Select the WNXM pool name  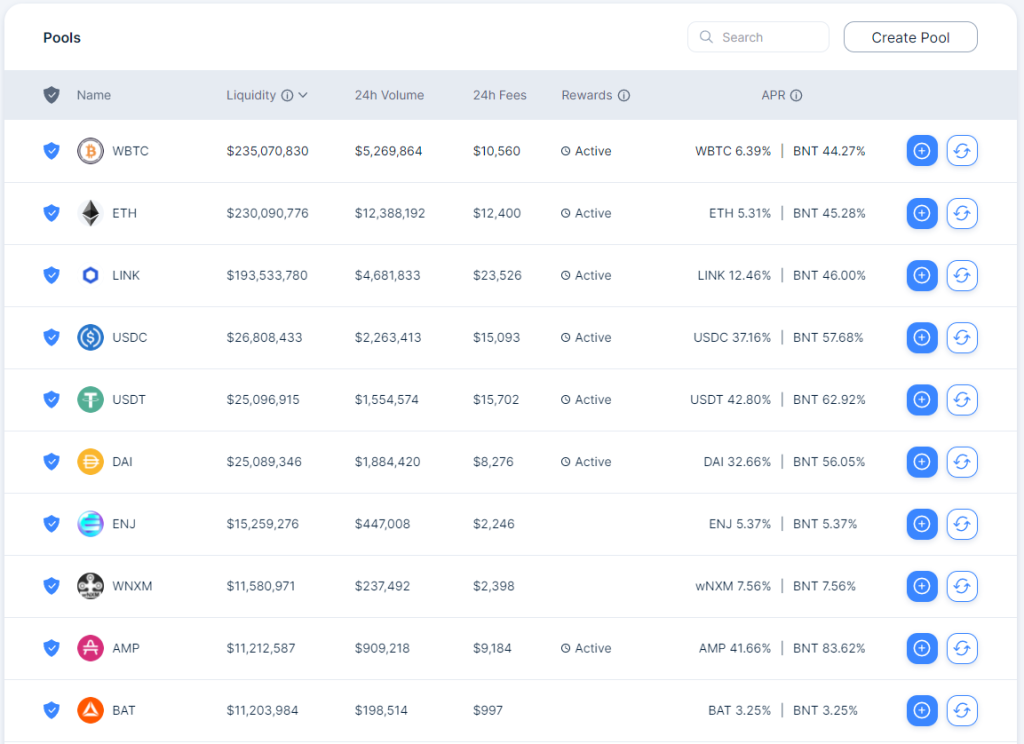pos(132,586)
